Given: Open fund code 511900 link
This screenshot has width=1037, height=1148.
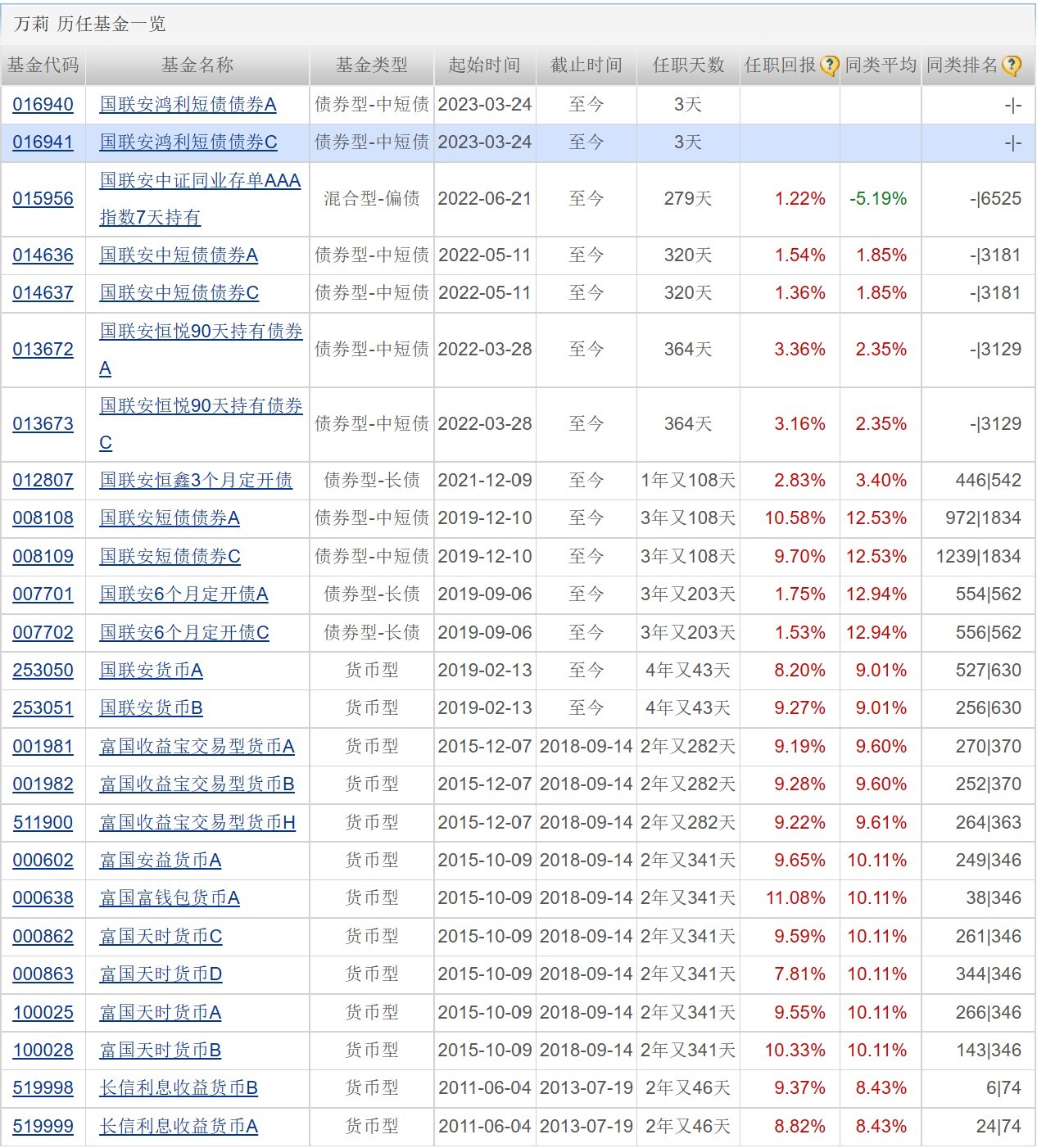Looking at the screenshot, I should 43,823.
